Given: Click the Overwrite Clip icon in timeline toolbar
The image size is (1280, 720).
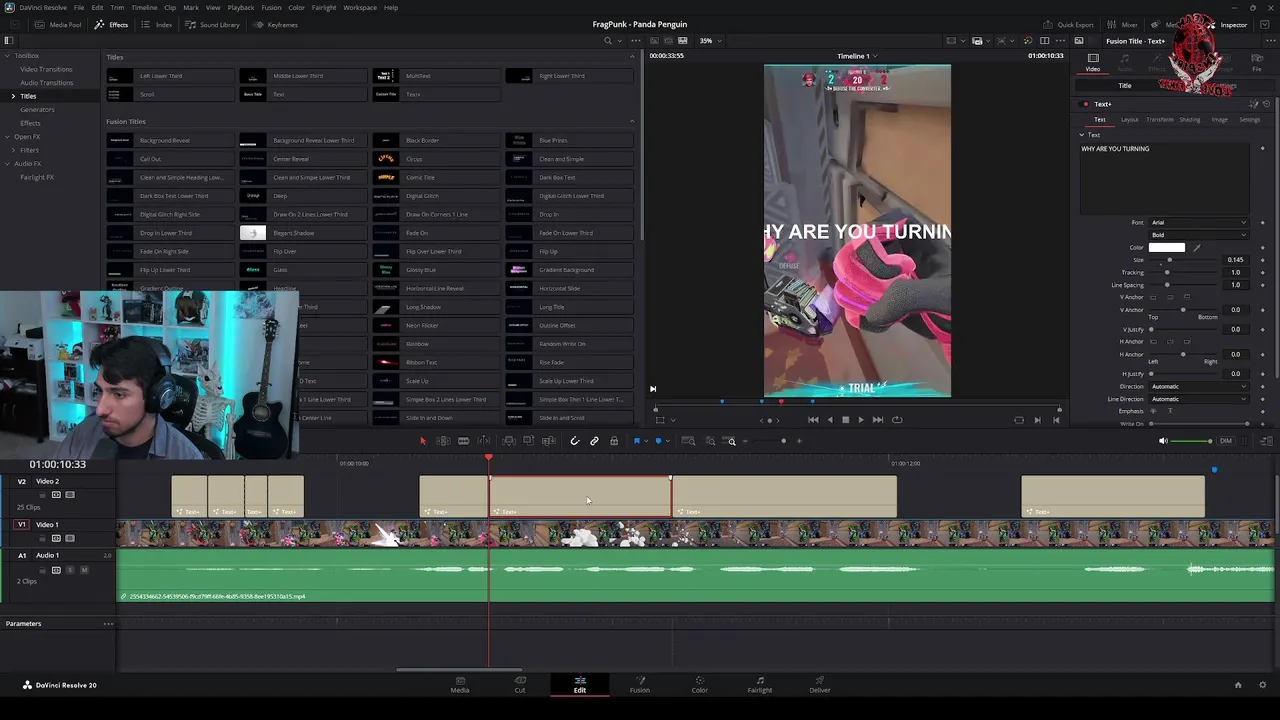Looking at the screenshot, I should (528, 441).
